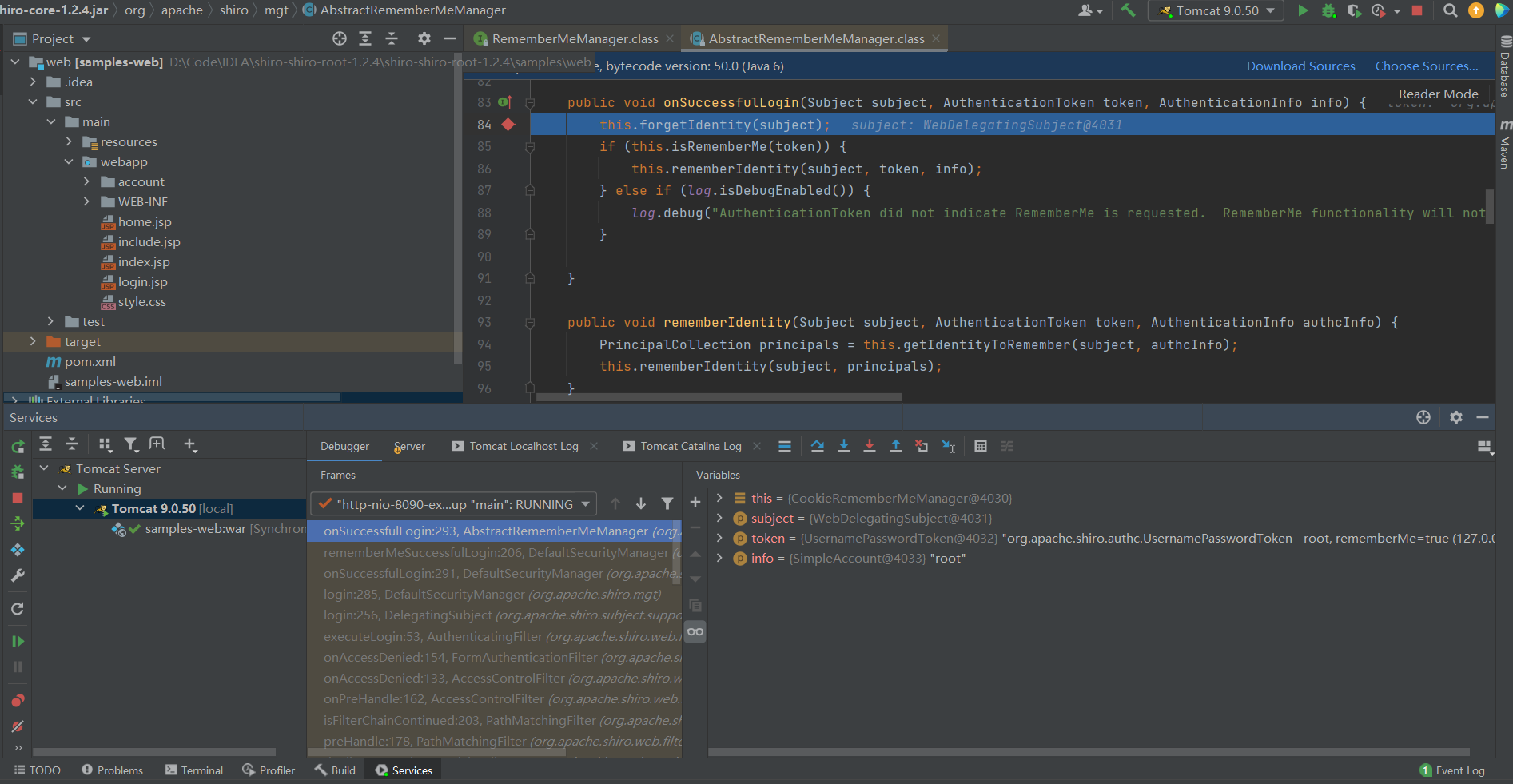This screenshot has height=784, width=1513.
Task: Open TODO tool window button
Action: [38, 770]
